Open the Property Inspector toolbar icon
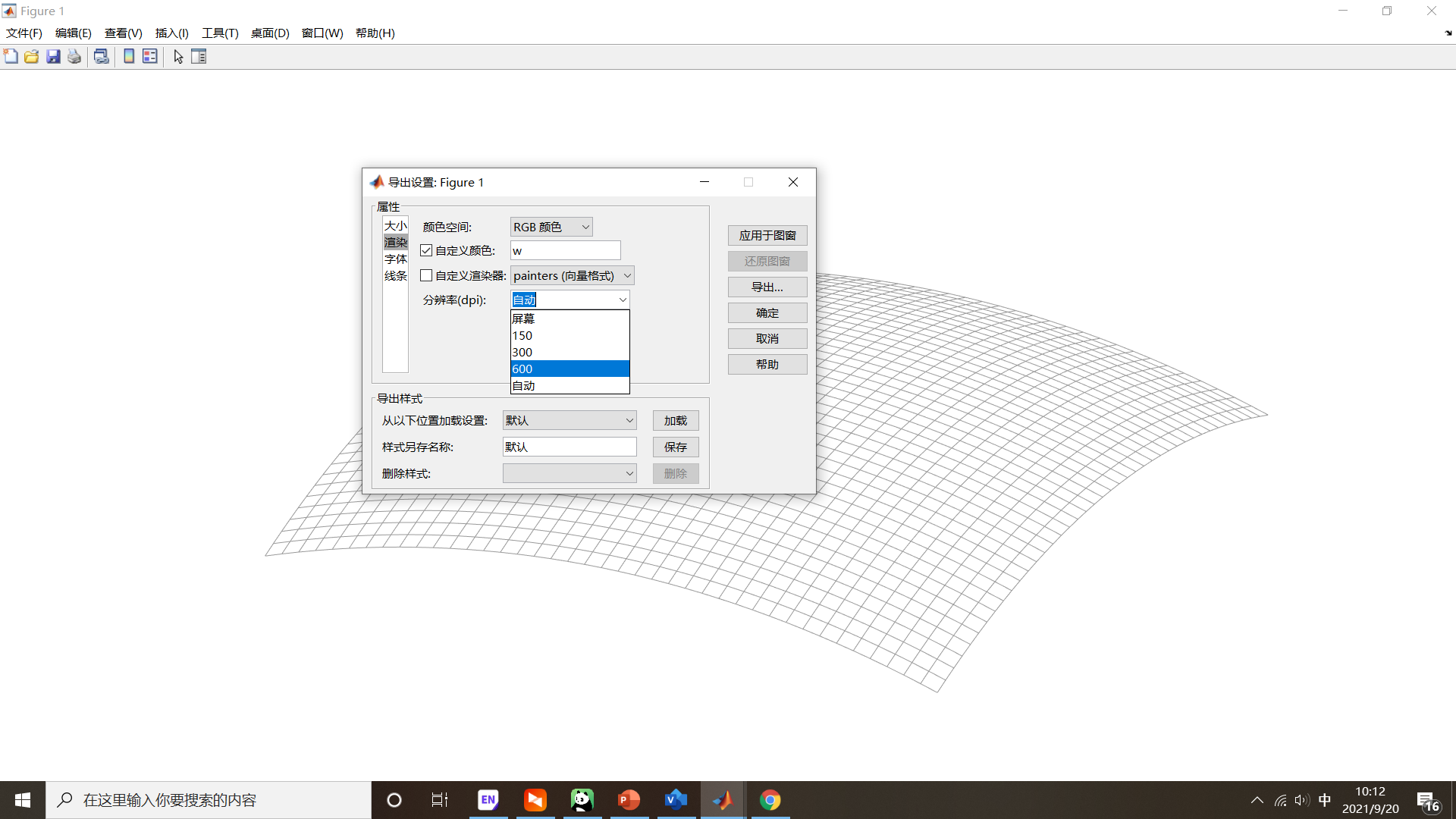This screenshot has height=819, width=1456. (x=199, y=56)
